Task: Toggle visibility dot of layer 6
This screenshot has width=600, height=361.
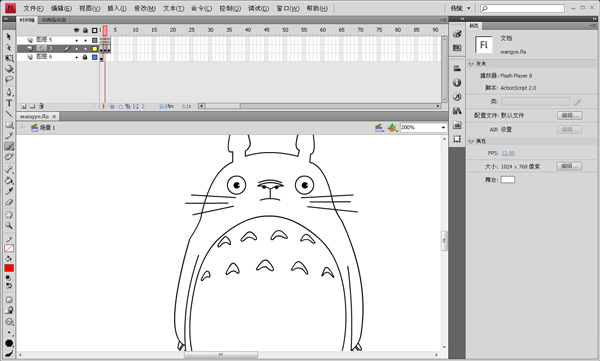Action: [x=77, y=57]
